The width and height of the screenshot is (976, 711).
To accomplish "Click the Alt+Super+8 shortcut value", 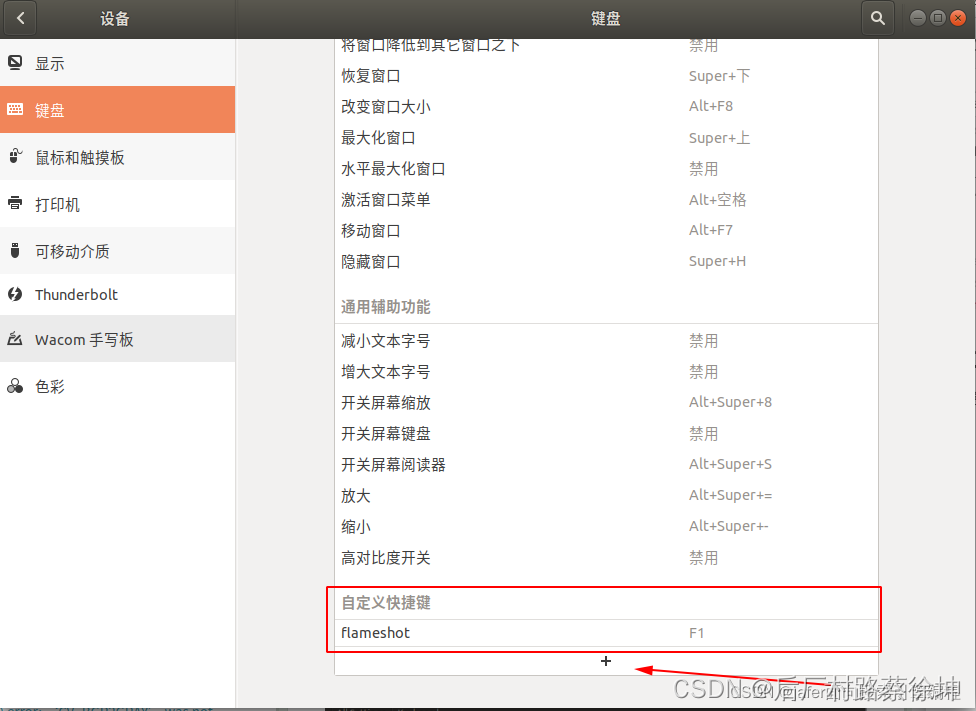I will tap(730, 402).
